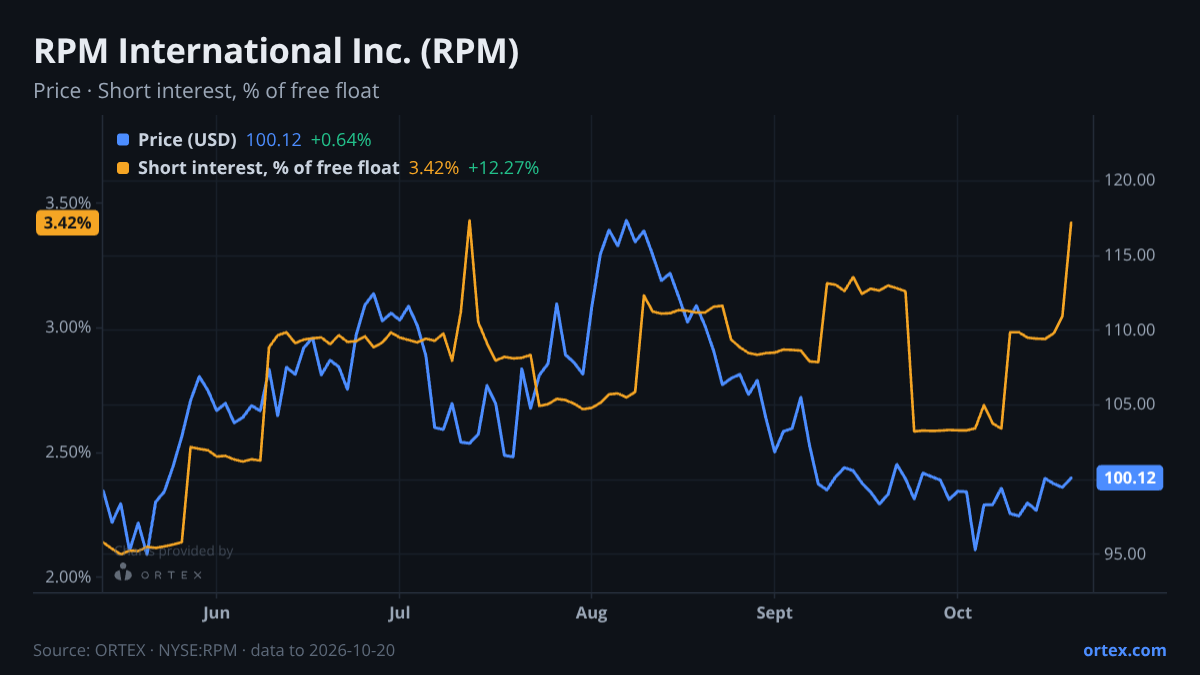Click the 120.00 right axis label

[1131, 181]
